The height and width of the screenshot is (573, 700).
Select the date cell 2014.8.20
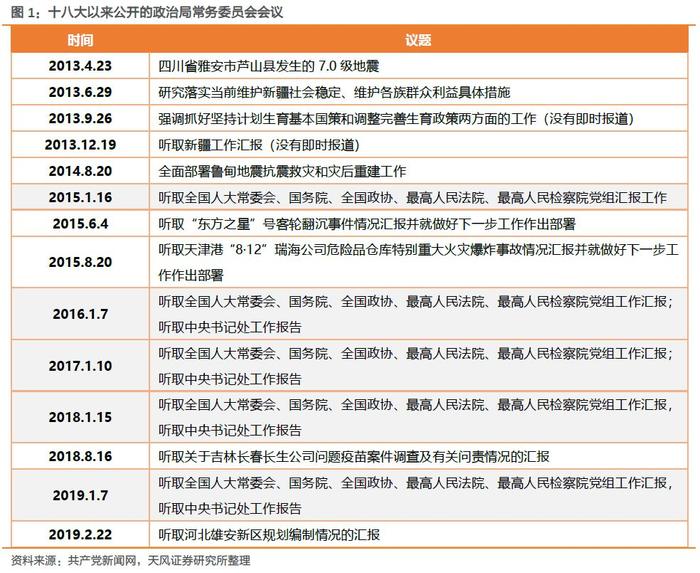click(80, 171)
